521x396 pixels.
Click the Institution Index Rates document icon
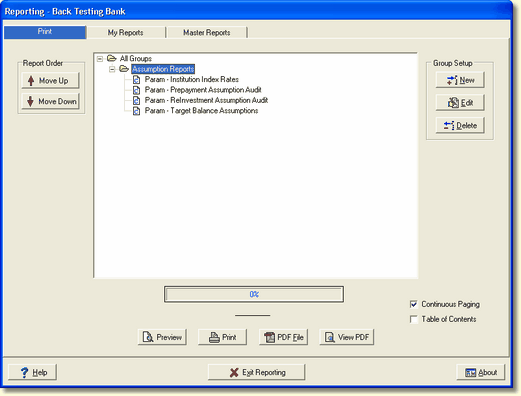point(136,80)
